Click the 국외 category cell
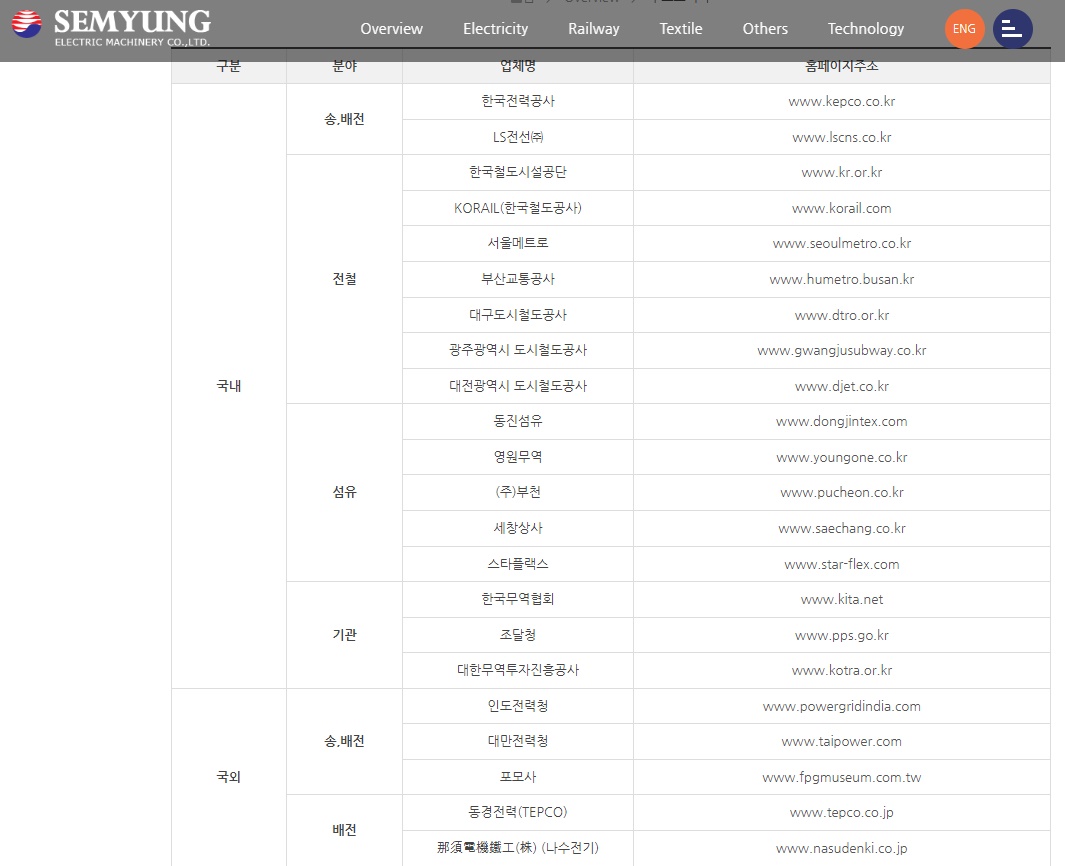The image size is (1065, 866). pos(229,777)
